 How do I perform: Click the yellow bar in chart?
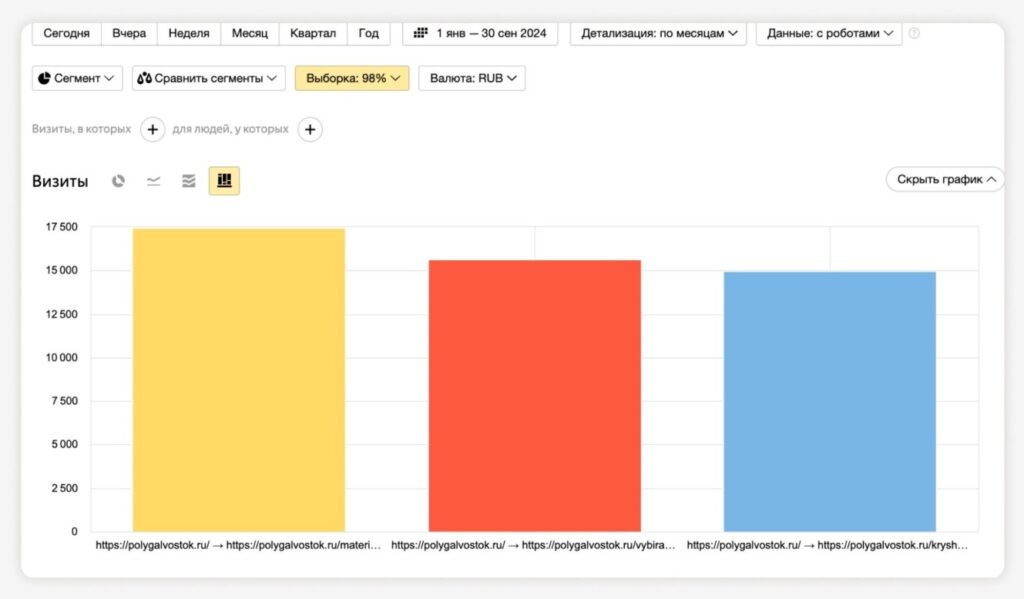coord(239,380)
